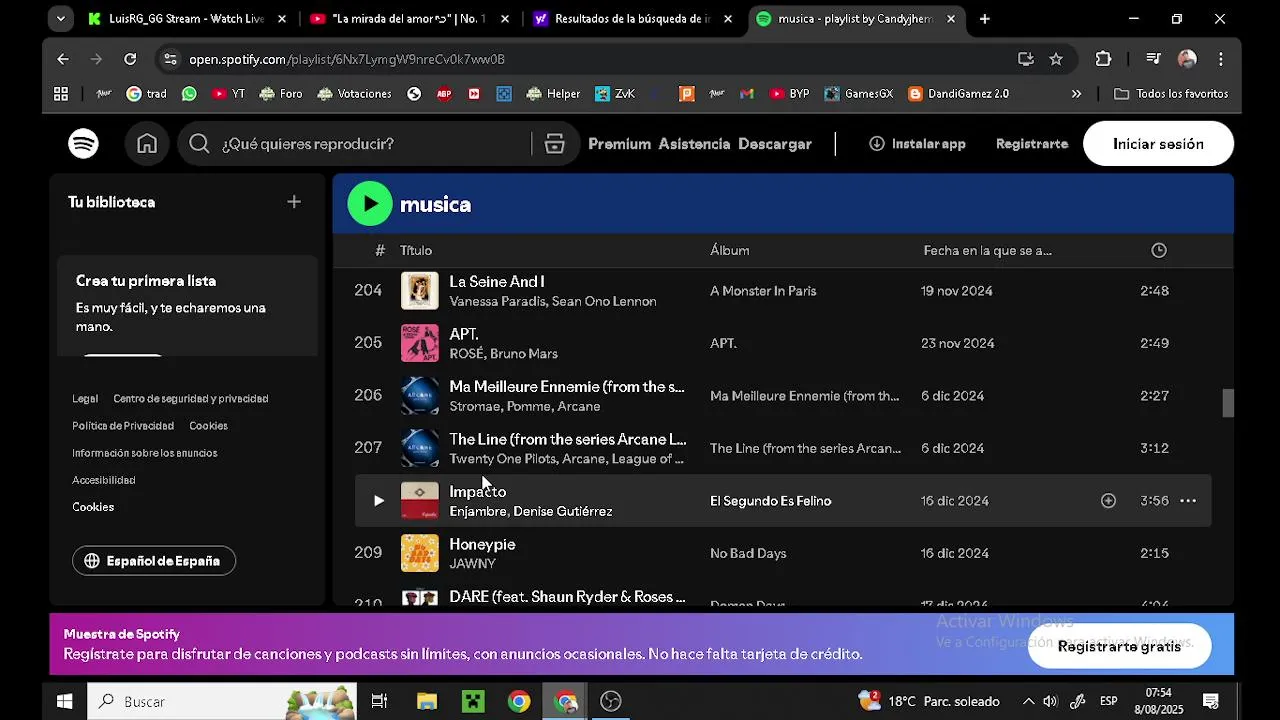The height and width of the screenshot is (720, 1280).
Task: Click the duration clock column icon
Action: (x=1159, y=250)
